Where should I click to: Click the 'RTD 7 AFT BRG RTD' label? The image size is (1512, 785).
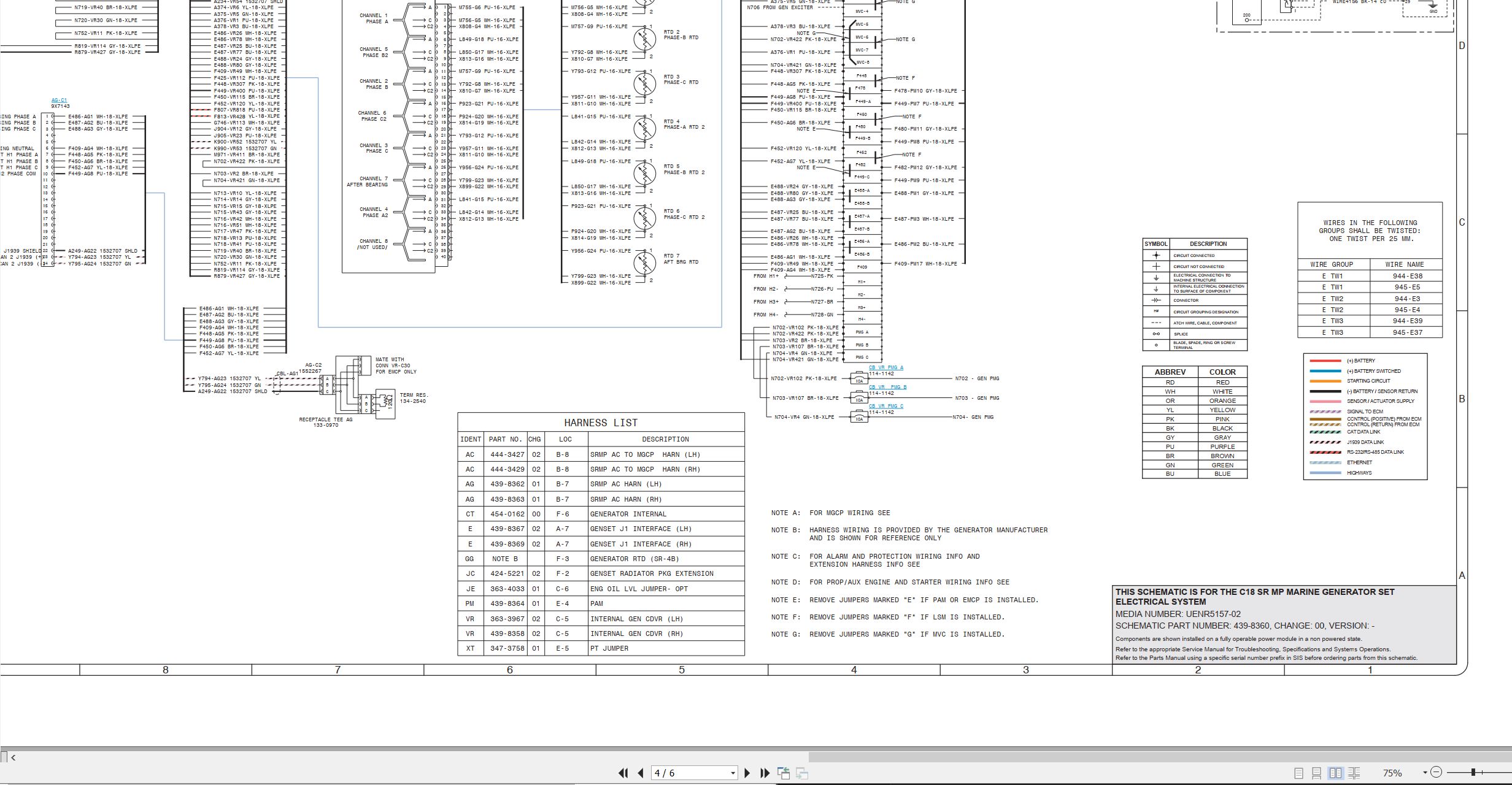(681, 259)
